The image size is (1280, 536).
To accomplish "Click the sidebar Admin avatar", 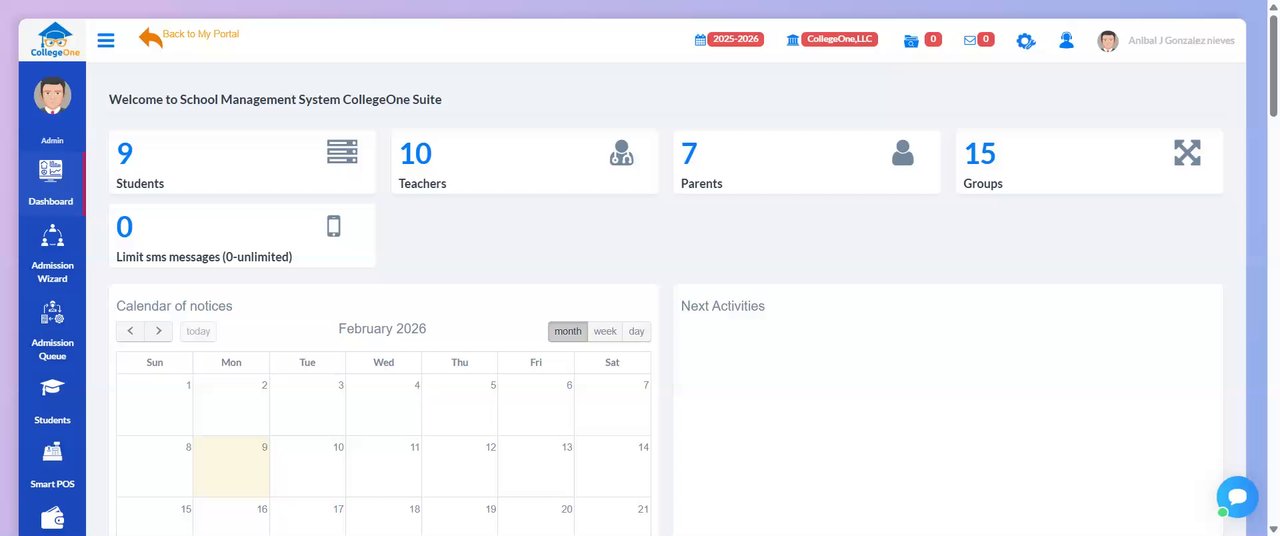I will pyautogui.click(x=52, y=96).
